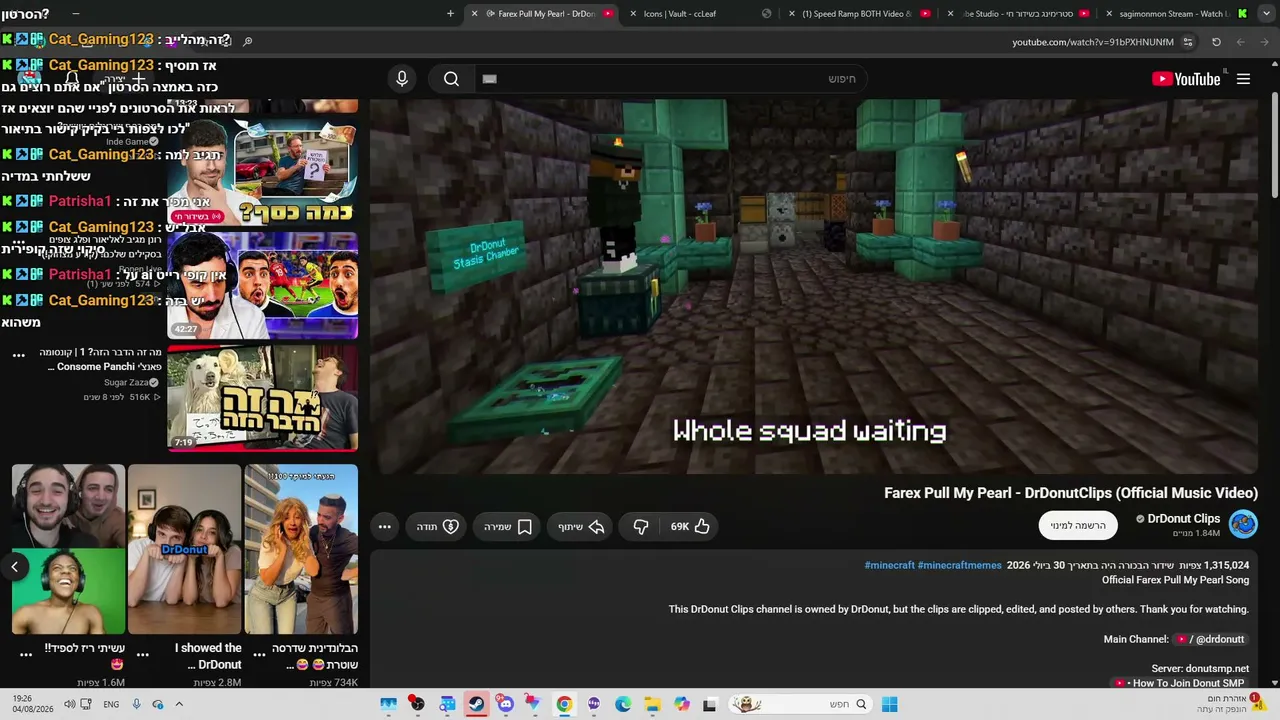Close the Farex Pull My Pearl tab
This screenshot has height=720, width=1280.
pyautogui.click(x=475, y=14)
